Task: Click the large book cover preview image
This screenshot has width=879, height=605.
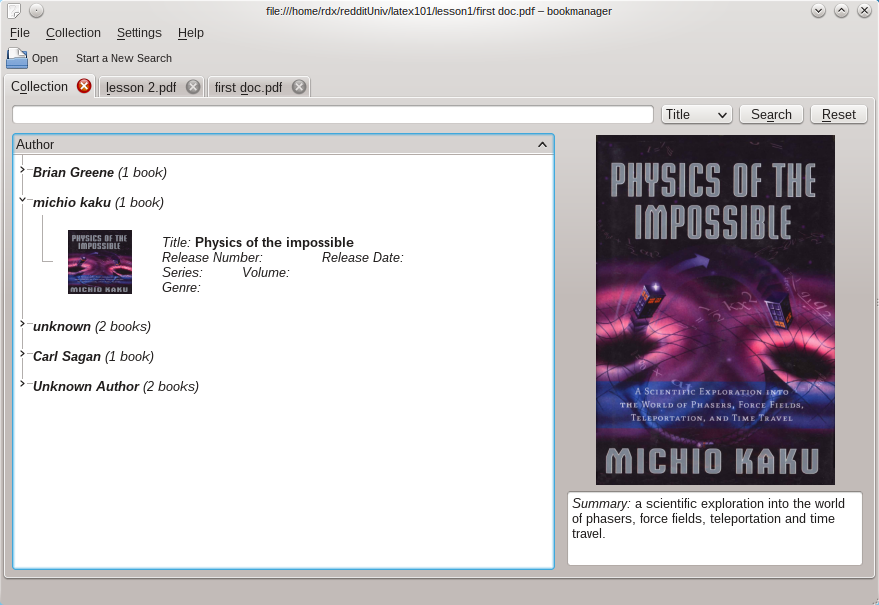Action: click(x=715, y=310)
